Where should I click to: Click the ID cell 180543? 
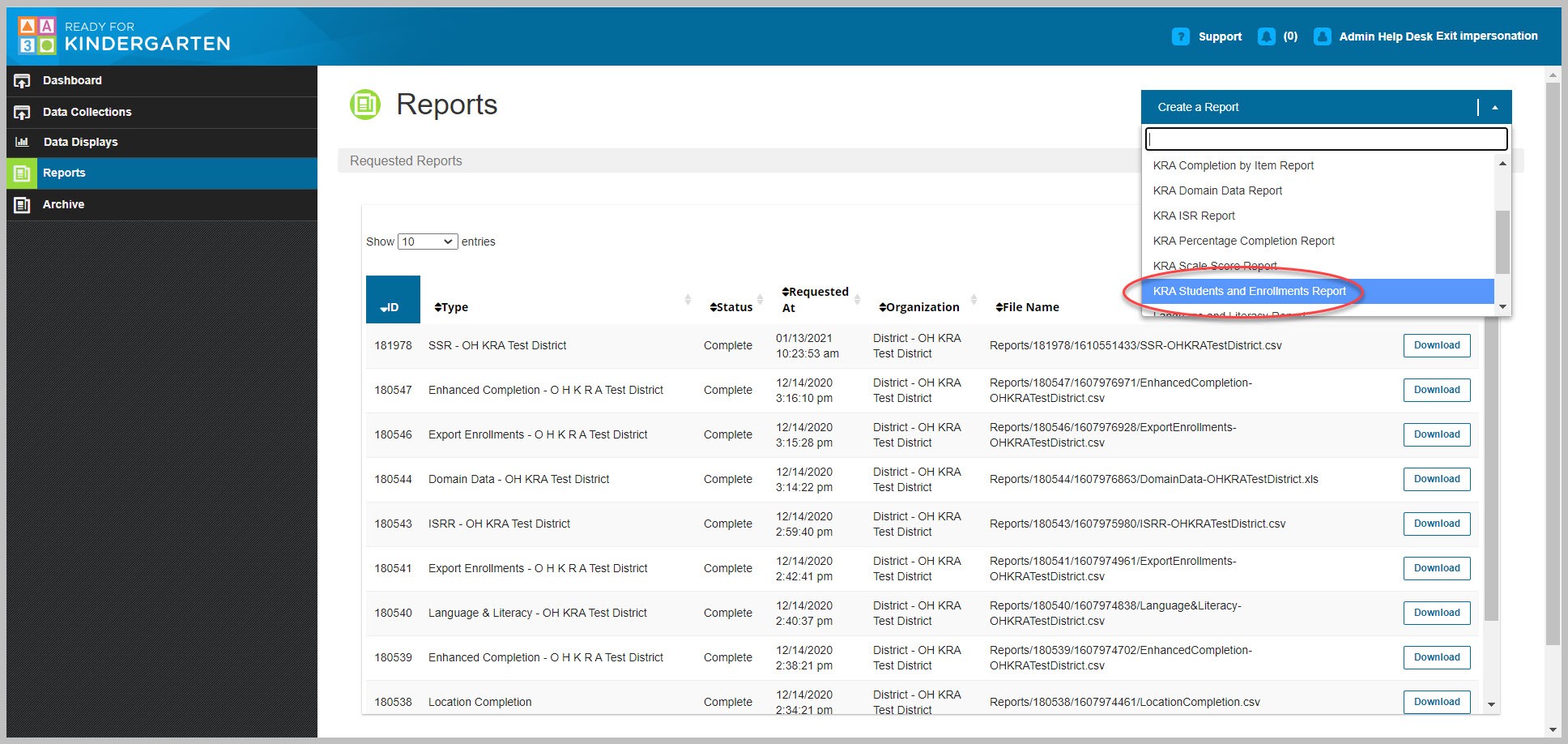coord(393,524)
